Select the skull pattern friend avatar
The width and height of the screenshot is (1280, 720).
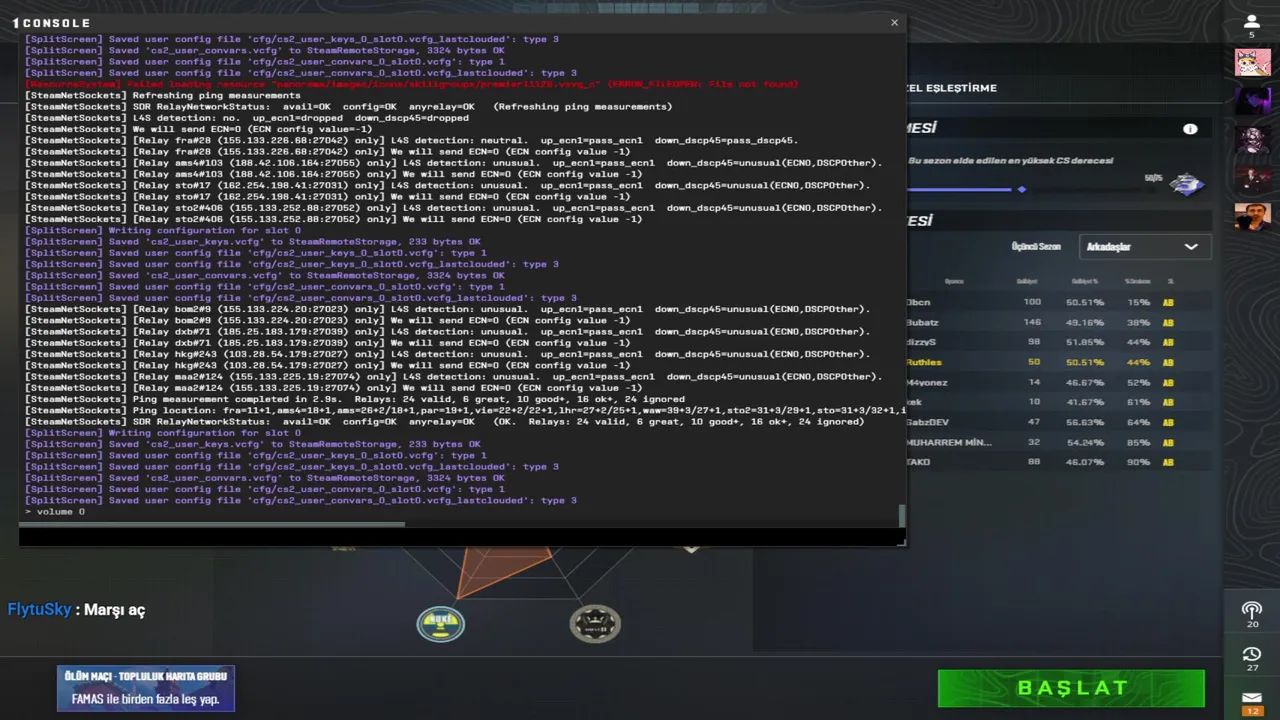click(1252, 140)
